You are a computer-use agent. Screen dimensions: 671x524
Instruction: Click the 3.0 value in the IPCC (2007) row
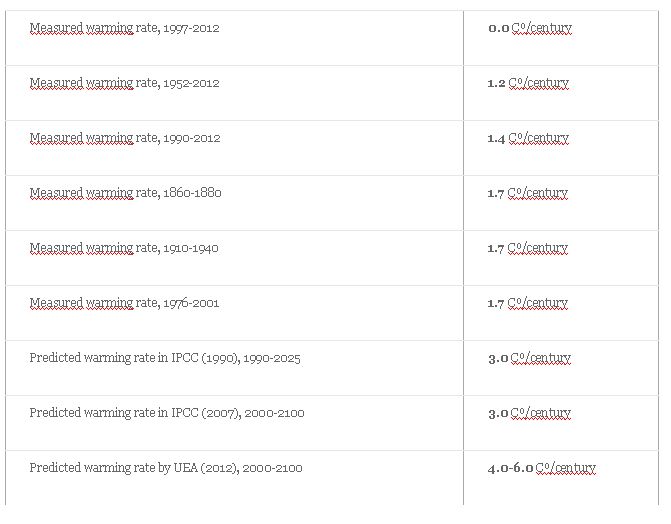pyautogui.click(x=498, y=413)
